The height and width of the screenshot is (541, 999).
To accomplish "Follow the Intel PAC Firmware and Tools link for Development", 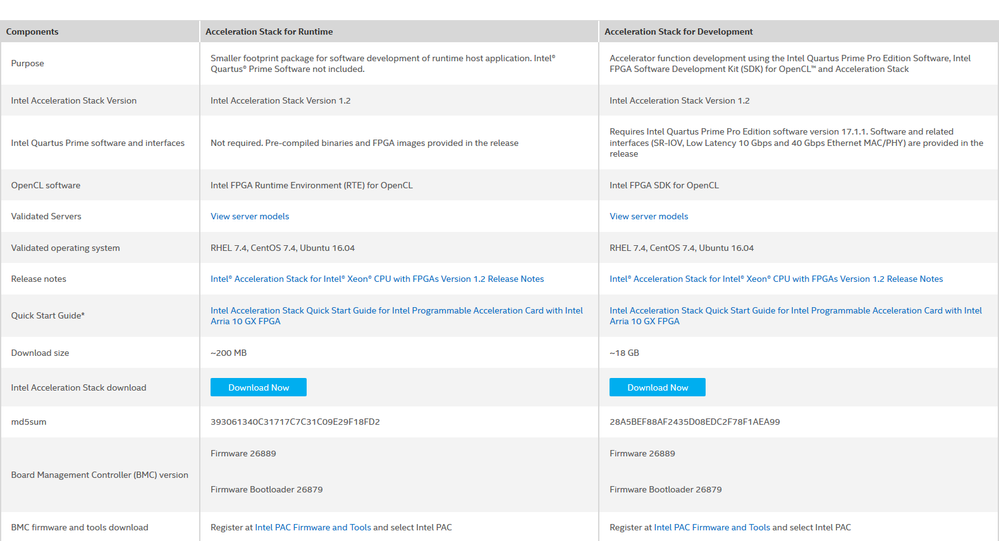I will [x=712, y=527].
